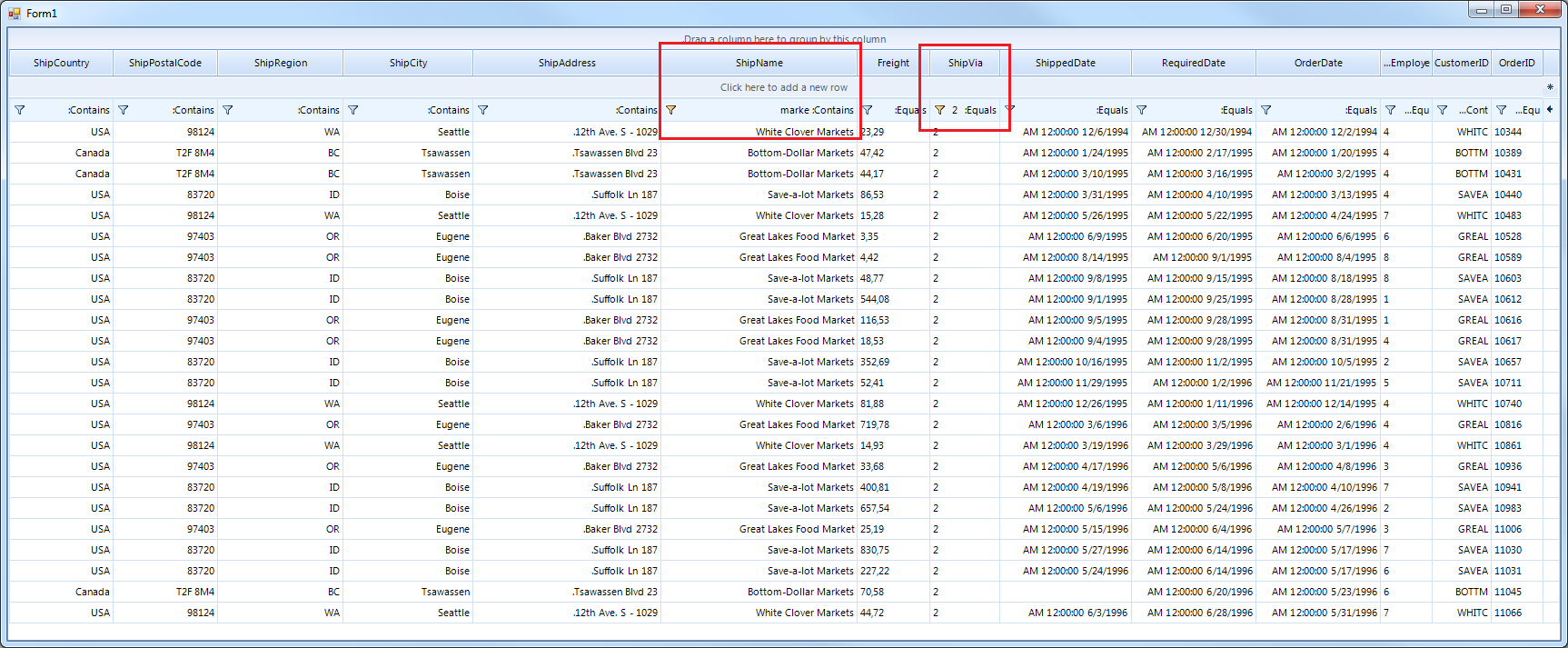Select OrderID cell 10740
Viewport: 1568px width, 648px height.
1517,404
